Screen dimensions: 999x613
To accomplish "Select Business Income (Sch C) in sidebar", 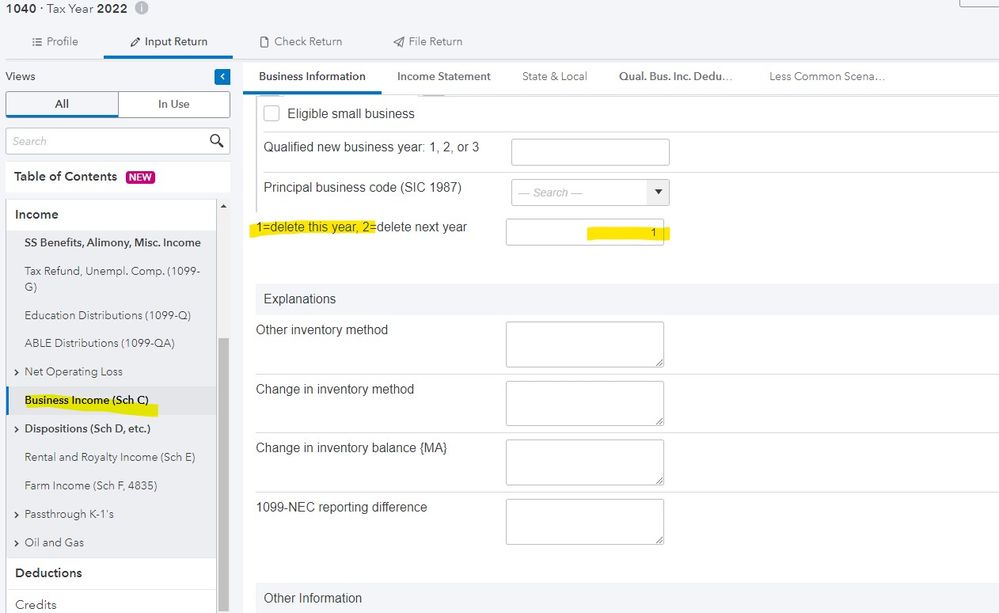I will [x=86, y=400].
